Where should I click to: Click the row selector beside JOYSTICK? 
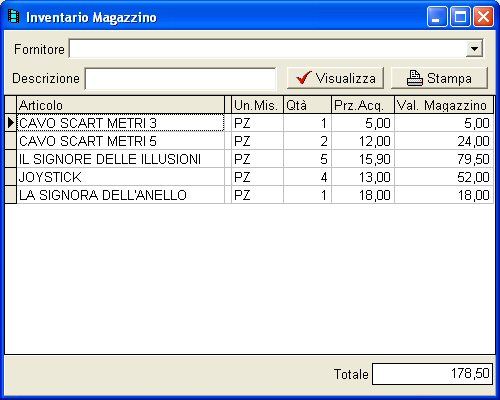pos(11,177)
